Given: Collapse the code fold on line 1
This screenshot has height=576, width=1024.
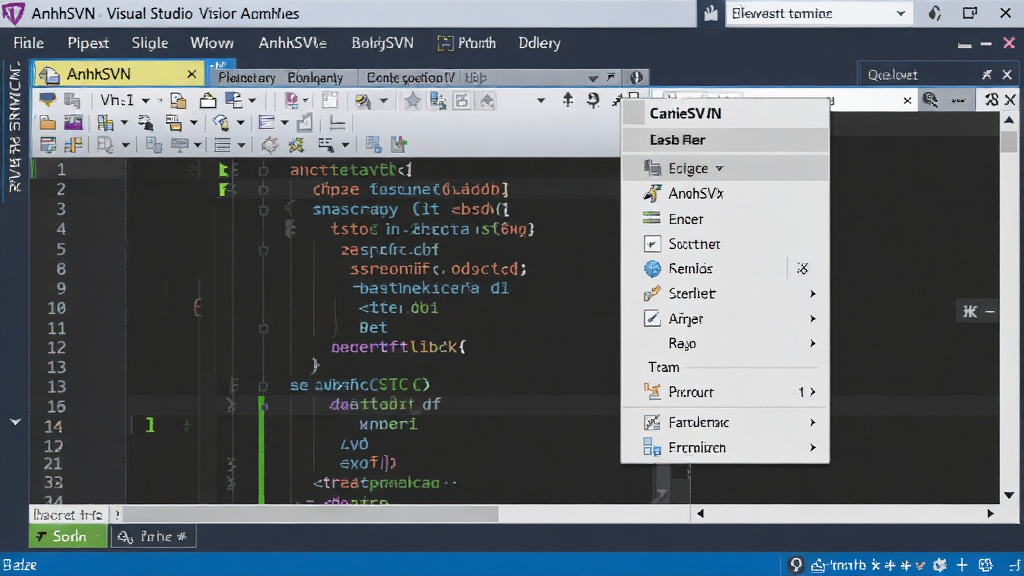Looking at the screenshot, I should [263, 170].
